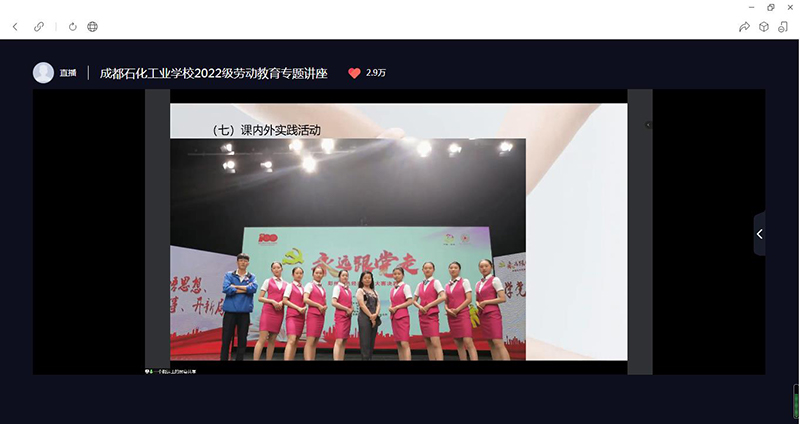Share the live stream via arrow icon
The height and width of the screenshot is (424, 800).
tap(744, 27)
